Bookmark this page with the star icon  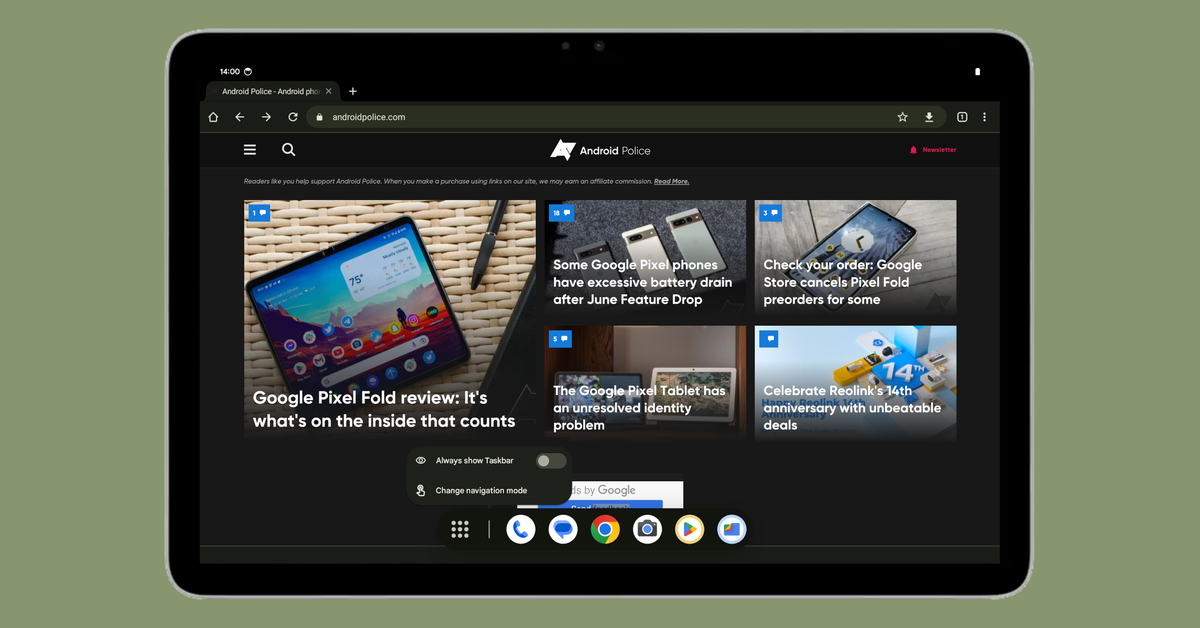[x=902, y=117]
